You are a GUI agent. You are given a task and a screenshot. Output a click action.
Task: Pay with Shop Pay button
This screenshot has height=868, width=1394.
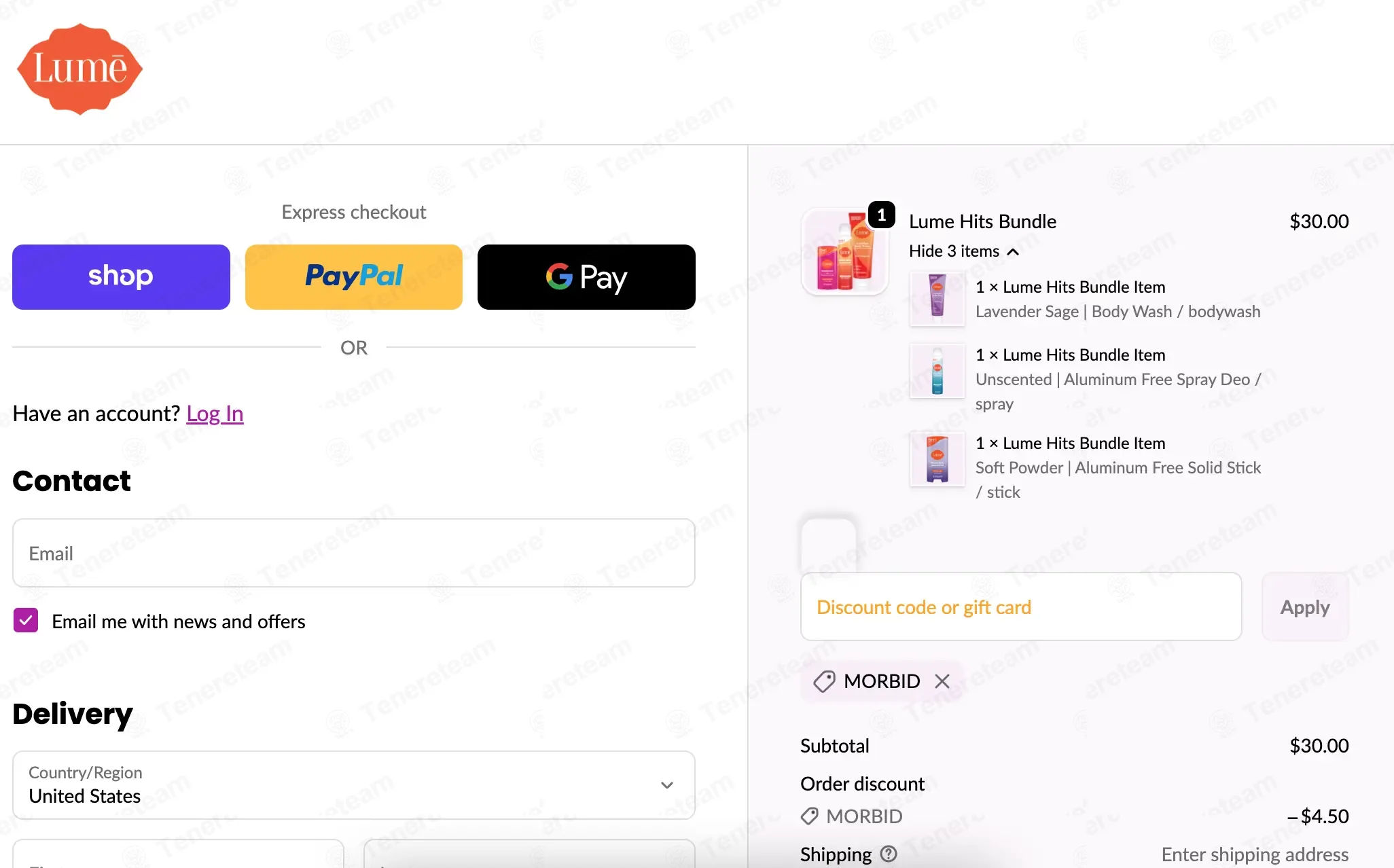[121, 277]
